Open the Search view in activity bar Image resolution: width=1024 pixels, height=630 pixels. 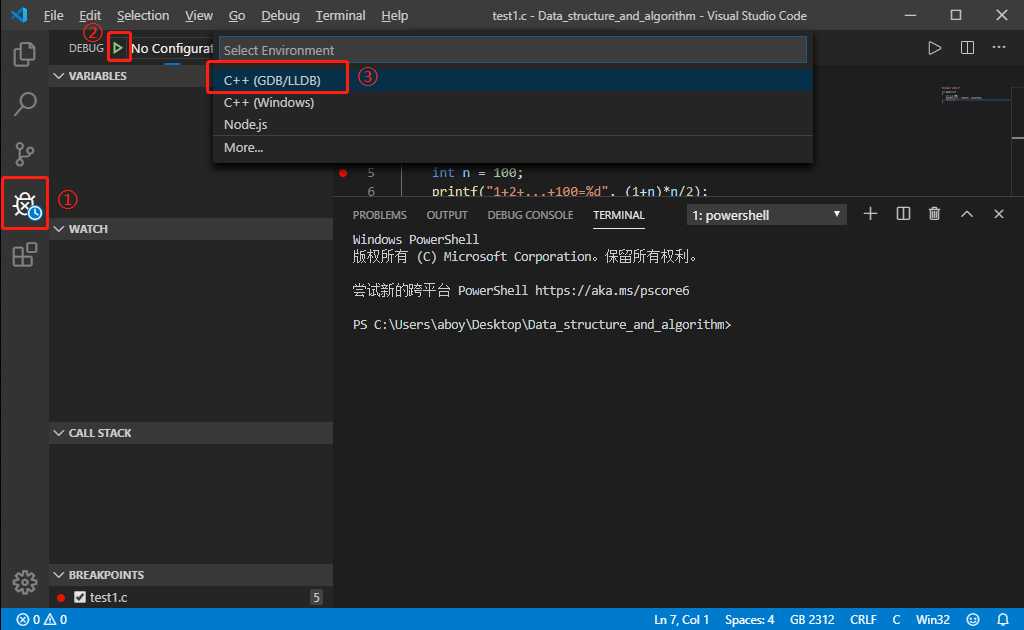[x=24, y=104]
